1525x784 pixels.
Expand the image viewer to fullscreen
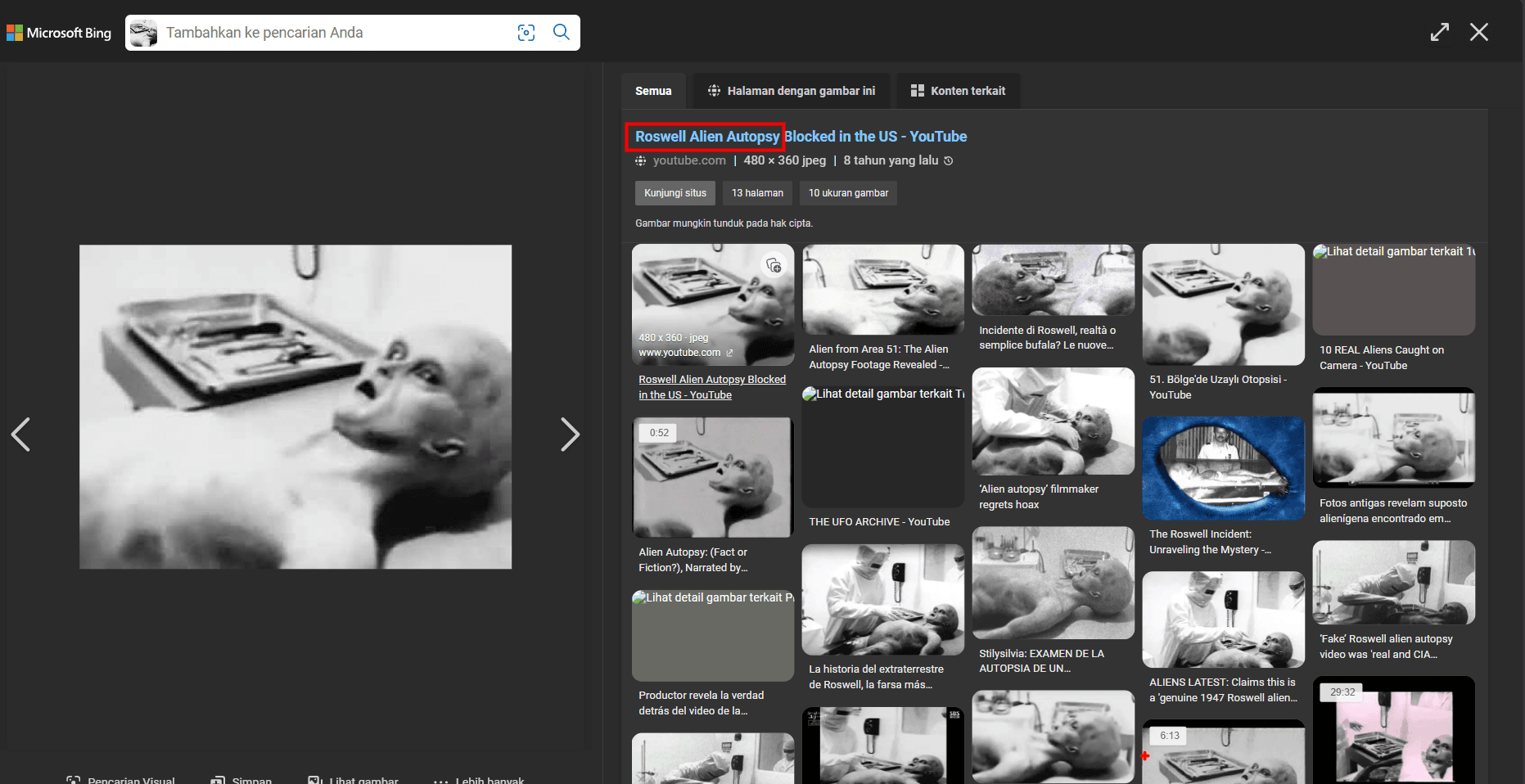click(1439, 32)
